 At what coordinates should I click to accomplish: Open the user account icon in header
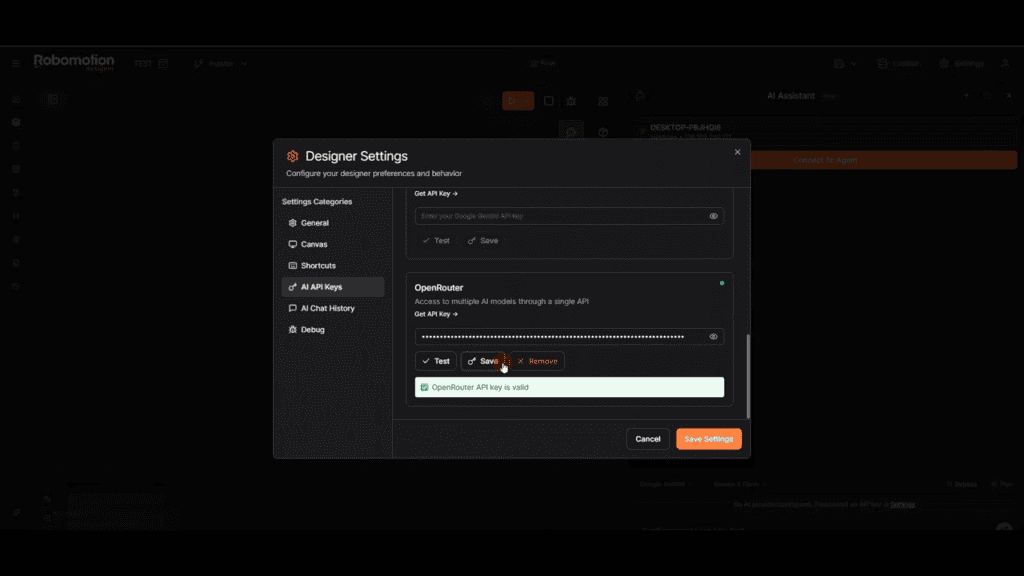pos(1005,63)
